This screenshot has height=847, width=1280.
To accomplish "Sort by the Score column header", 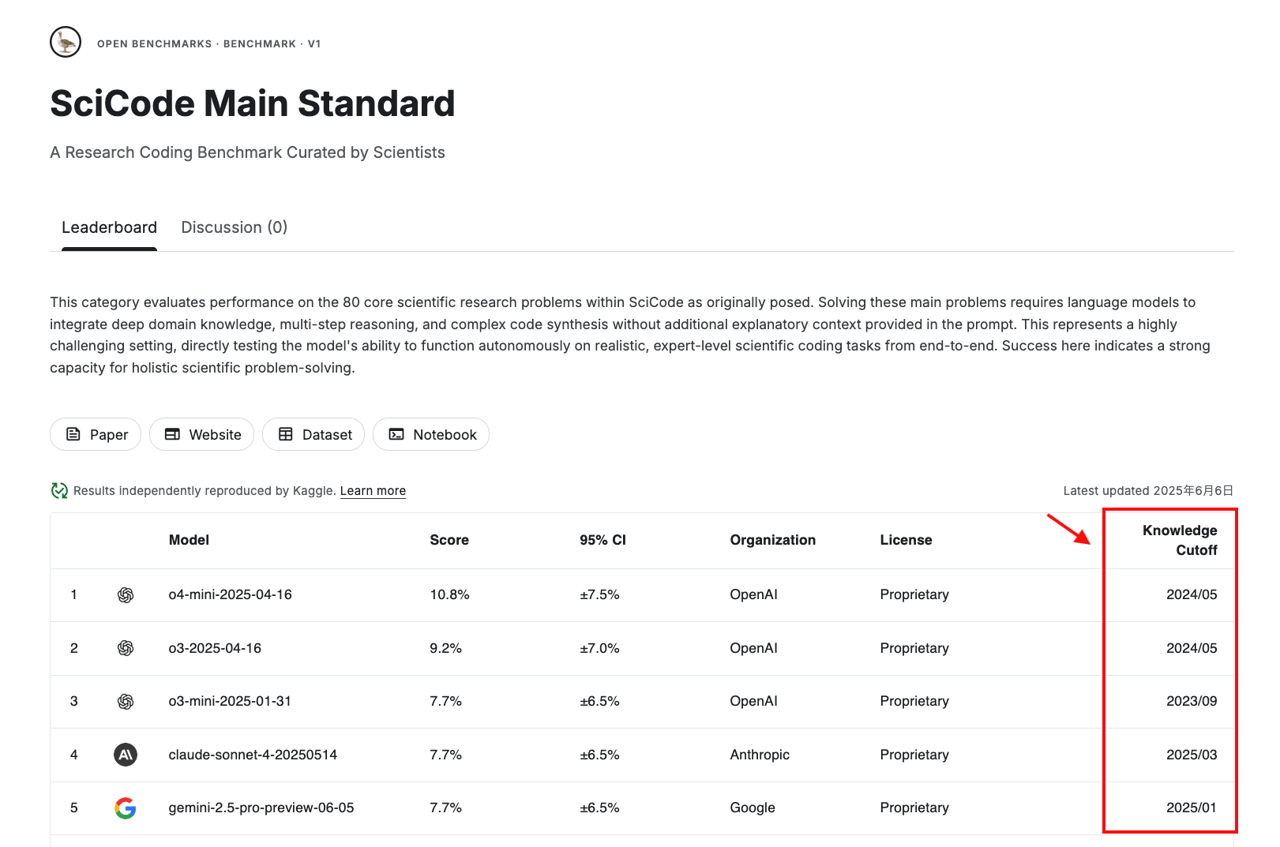I will point(449,540).
